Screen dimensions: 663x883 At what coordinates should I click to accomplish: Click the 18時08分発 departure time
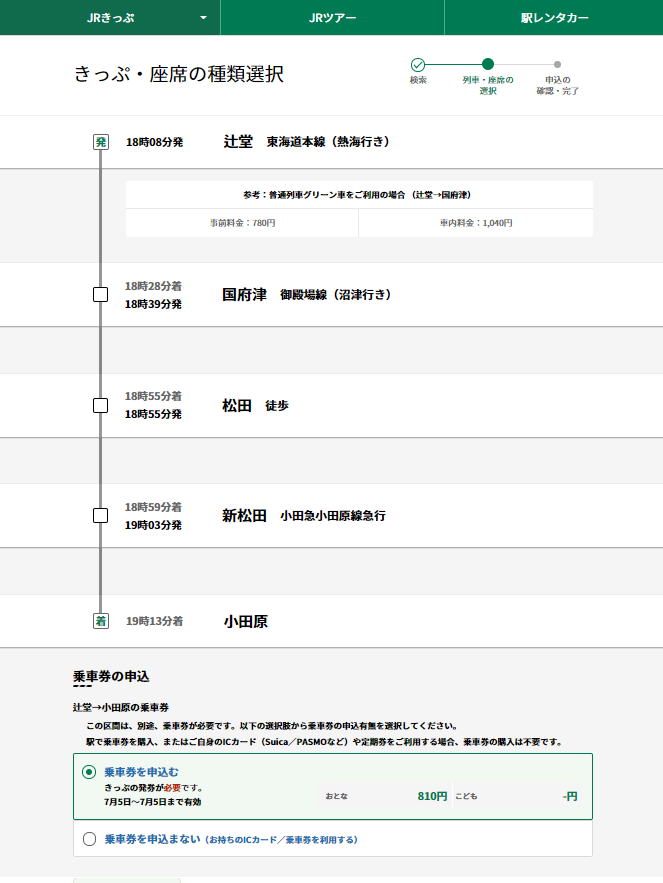[x=154, y=142]
